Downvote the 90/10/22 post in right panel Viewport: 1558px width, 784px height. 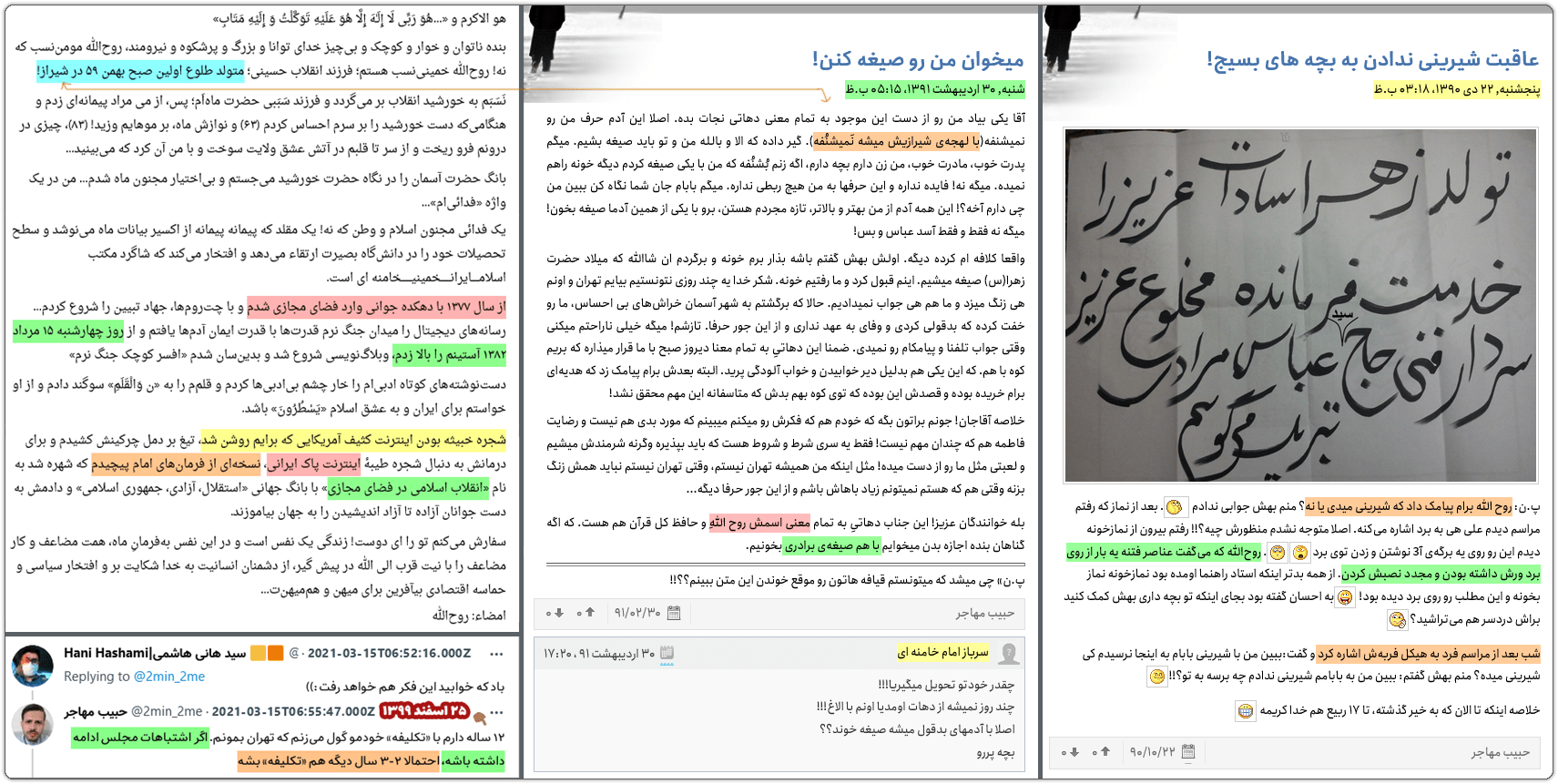click(x=1074, y=752)
